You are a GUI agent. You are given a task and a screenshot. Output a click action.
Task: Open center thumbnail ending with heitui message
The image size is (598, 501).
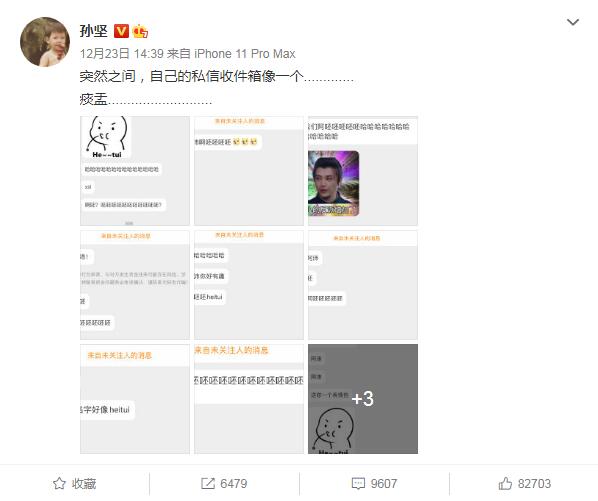(249, 285)
